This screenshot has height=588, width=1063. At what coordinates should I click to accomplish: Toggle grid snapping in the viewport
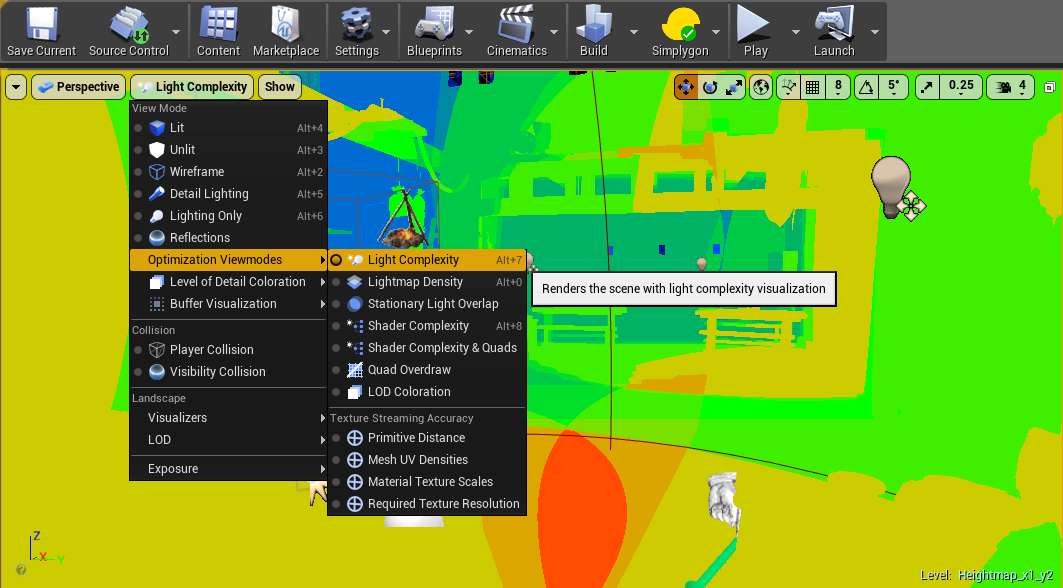point(813,87)
